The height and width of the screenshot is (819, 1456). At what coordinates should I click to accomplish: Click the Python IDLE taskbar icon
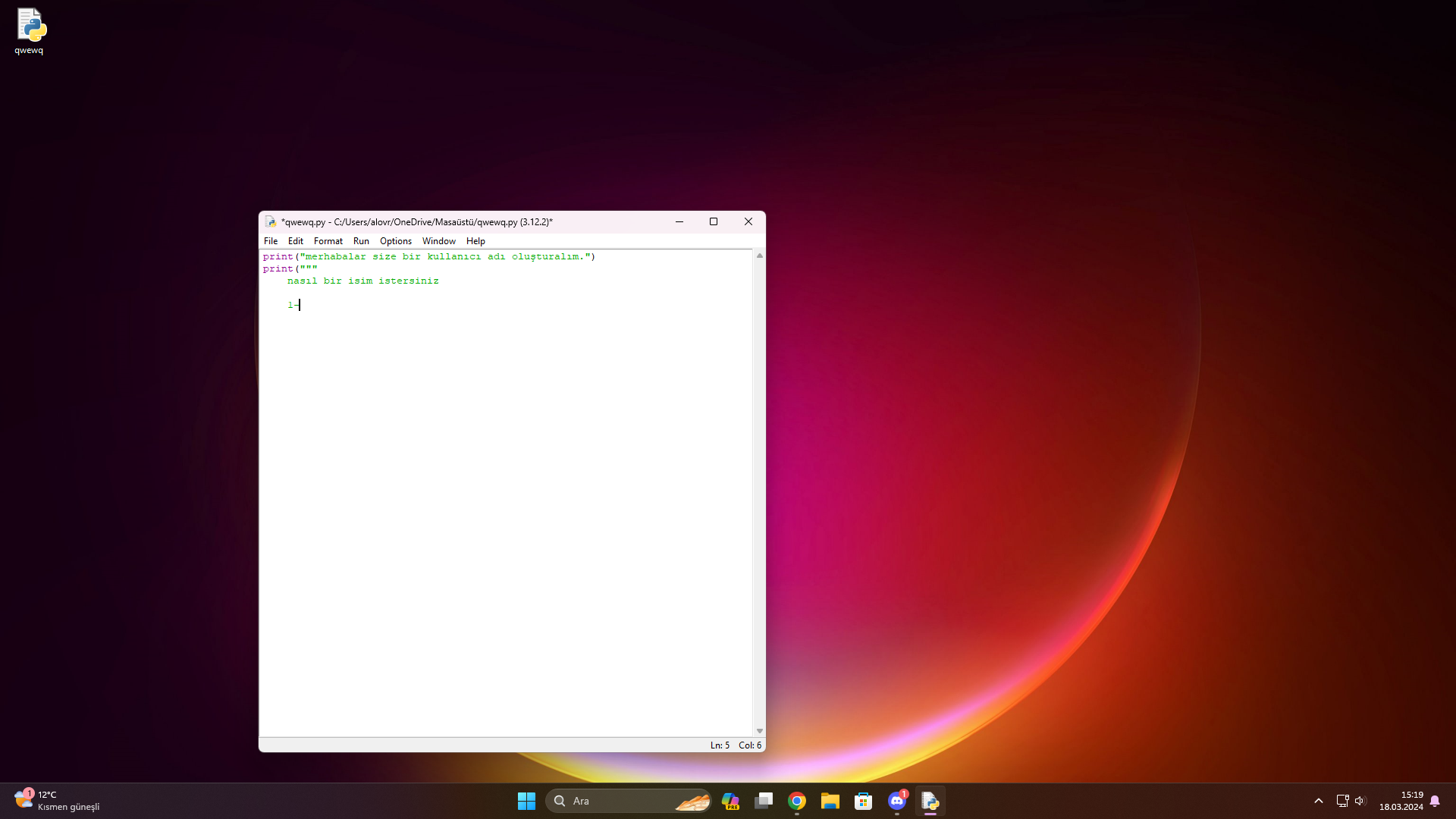click(x=930, y=801)
